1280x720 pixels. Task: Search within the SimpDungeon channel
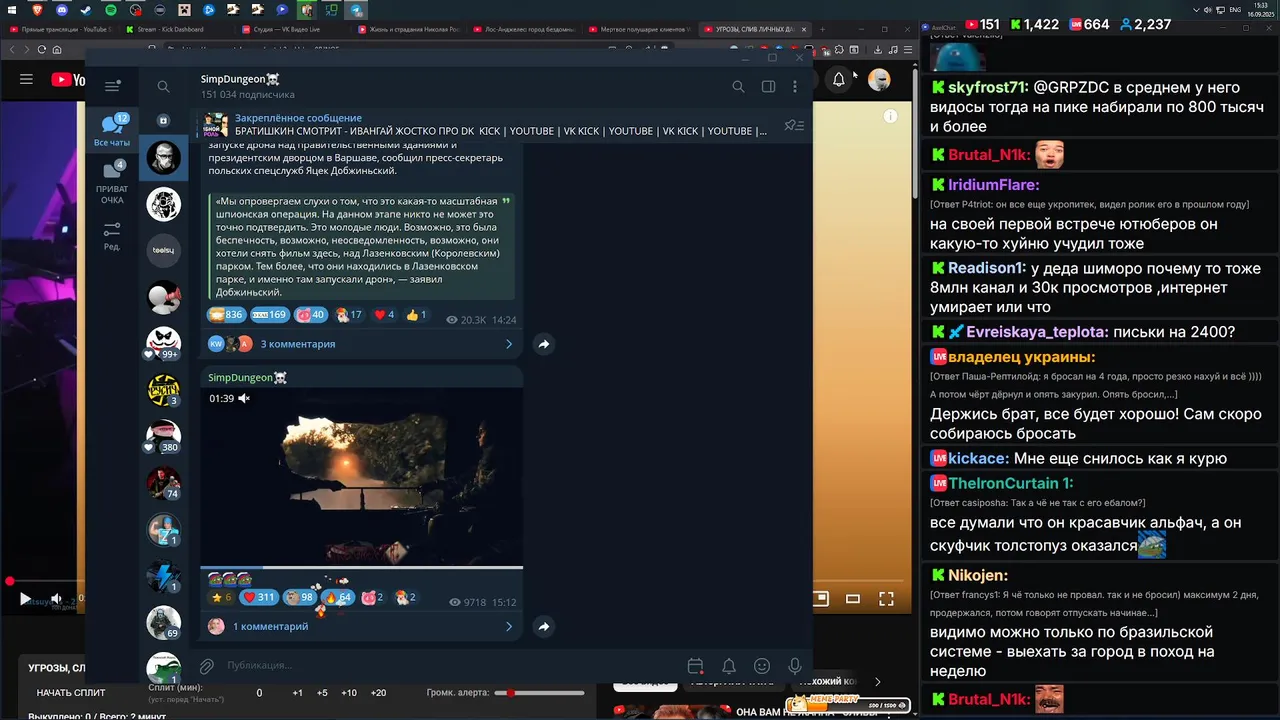738,87
